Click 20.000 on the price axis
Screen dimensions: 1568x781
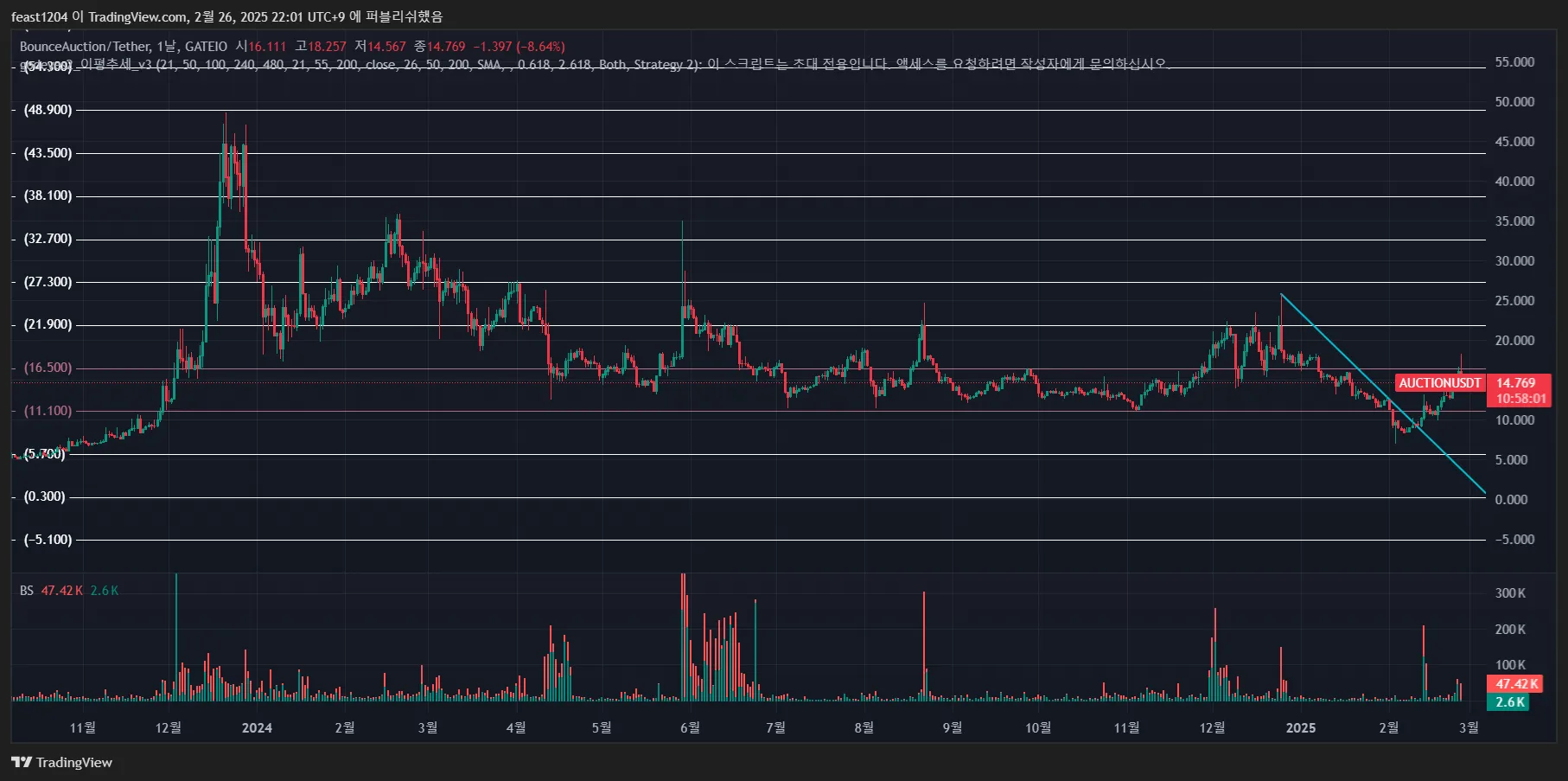[1515, 341]
